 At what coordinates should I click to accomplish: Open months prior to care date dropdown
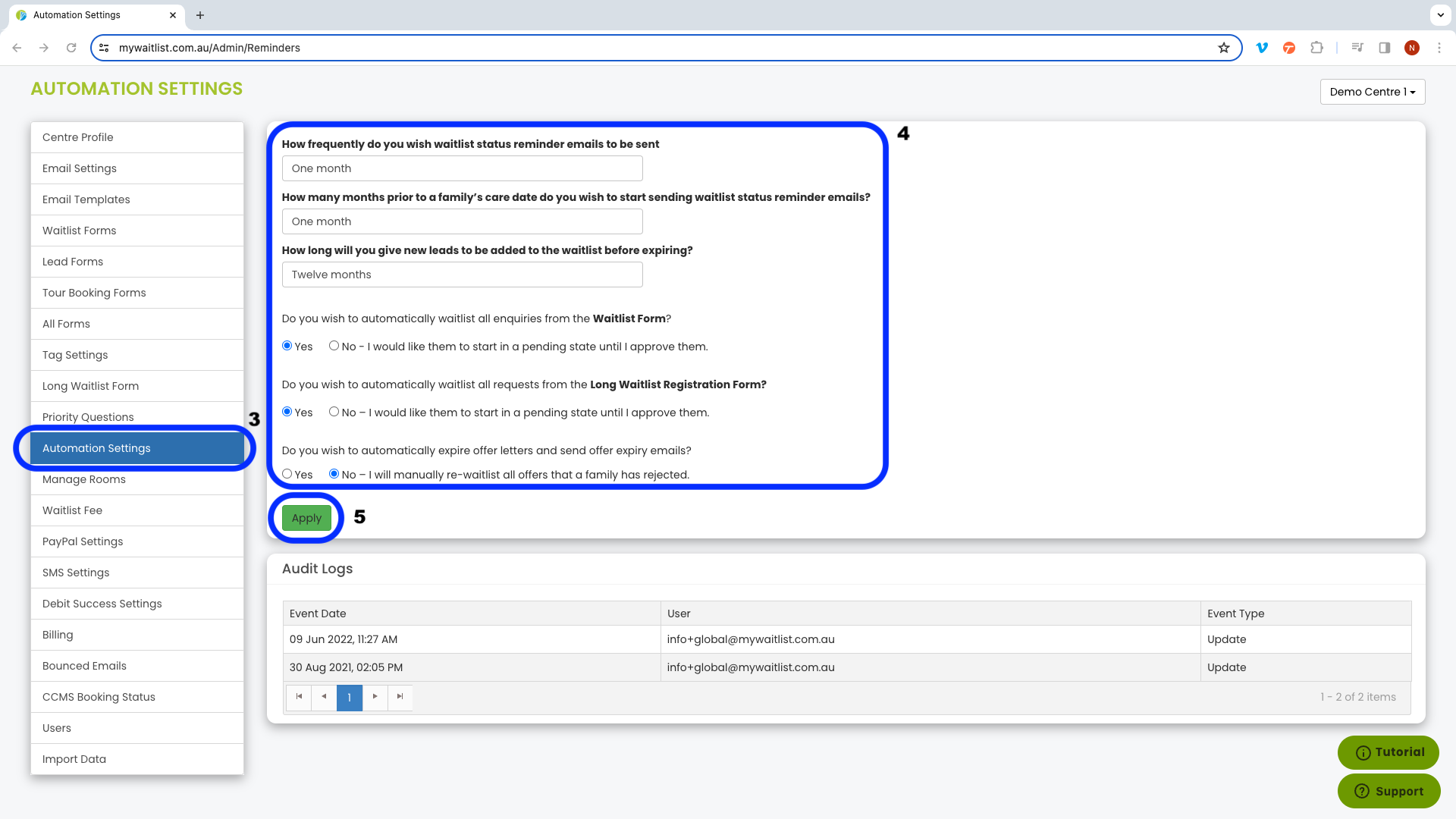click(462, 221)
